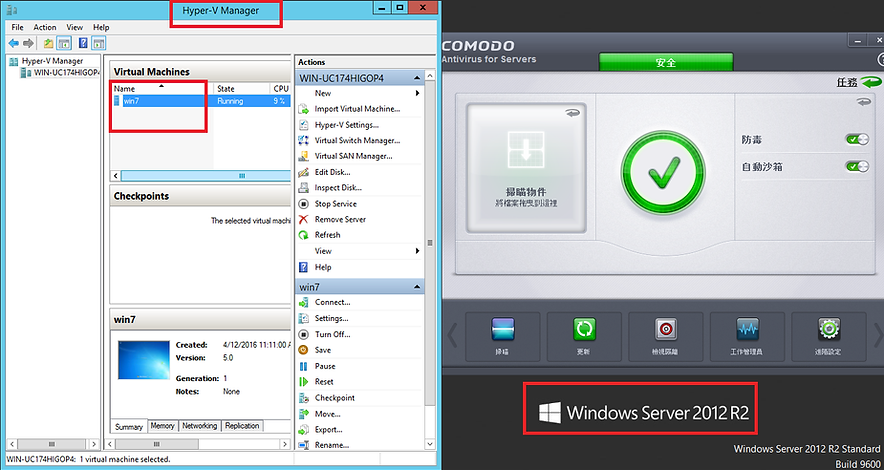Screen dimensions: 884x470
Task: Open the File menu
Action: click(17, 27)
